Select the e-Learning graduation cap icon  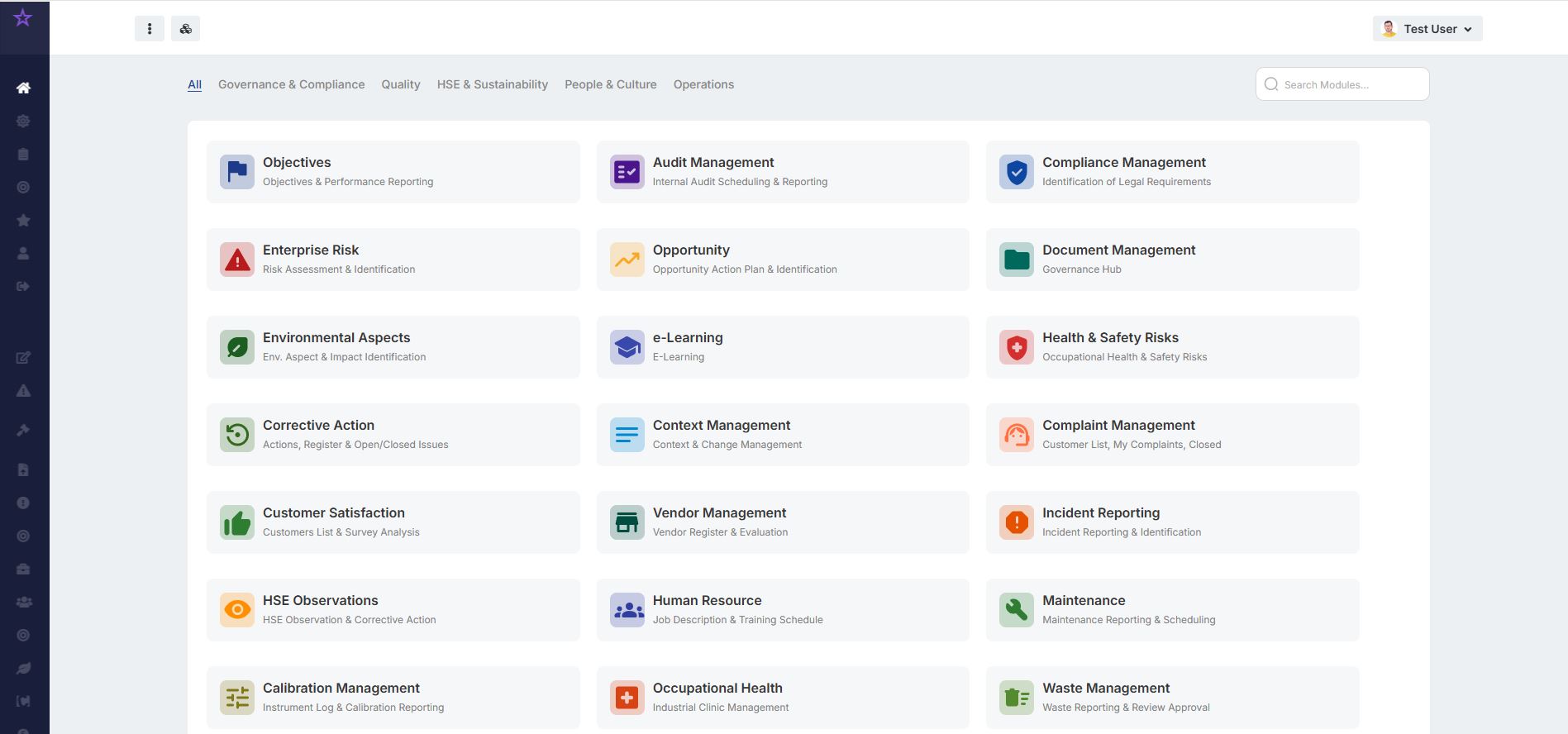click(x=627, y=347)
